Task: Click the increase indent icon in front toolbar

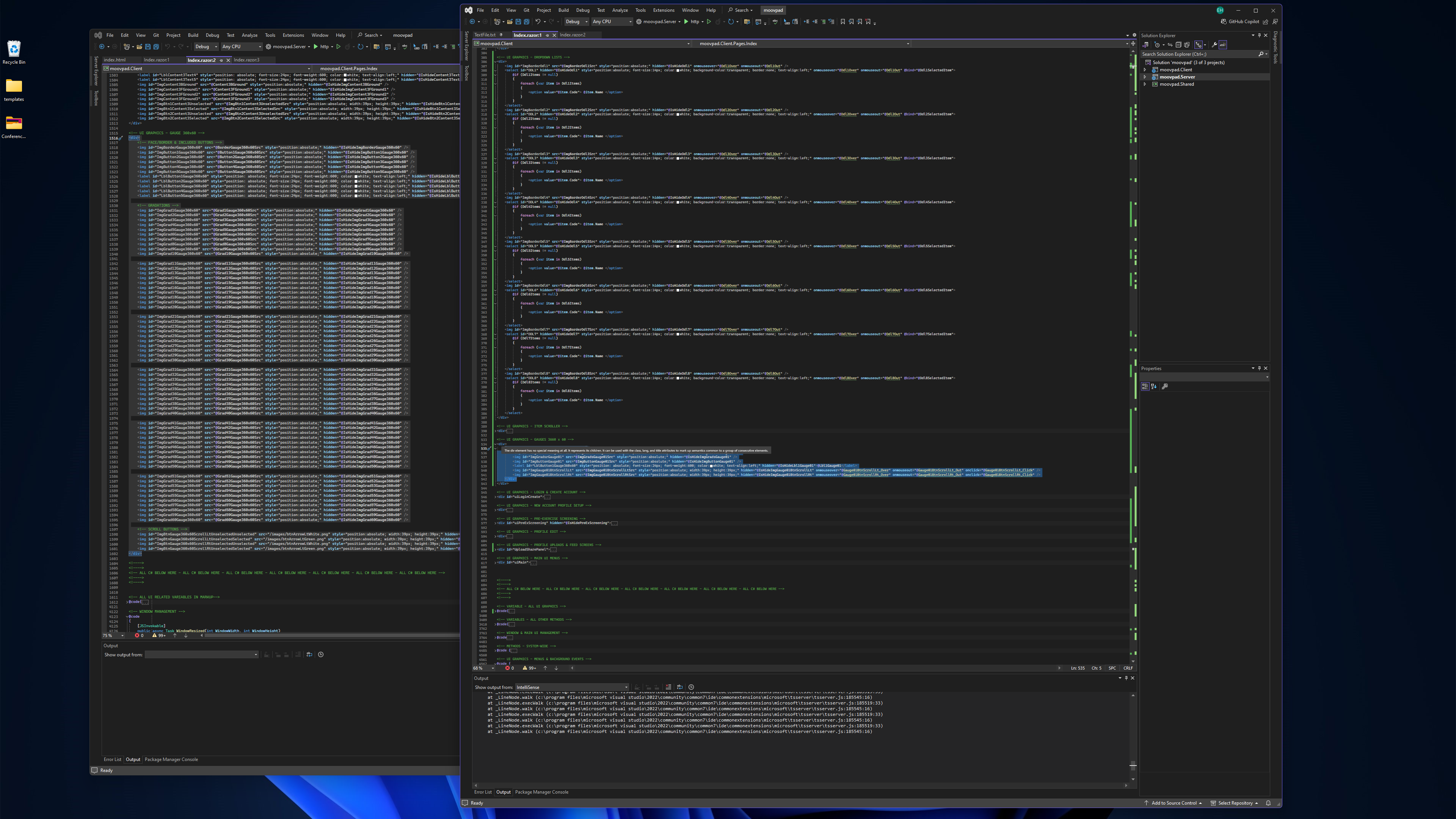Action: pyautogui.click(x=815, y=22)
